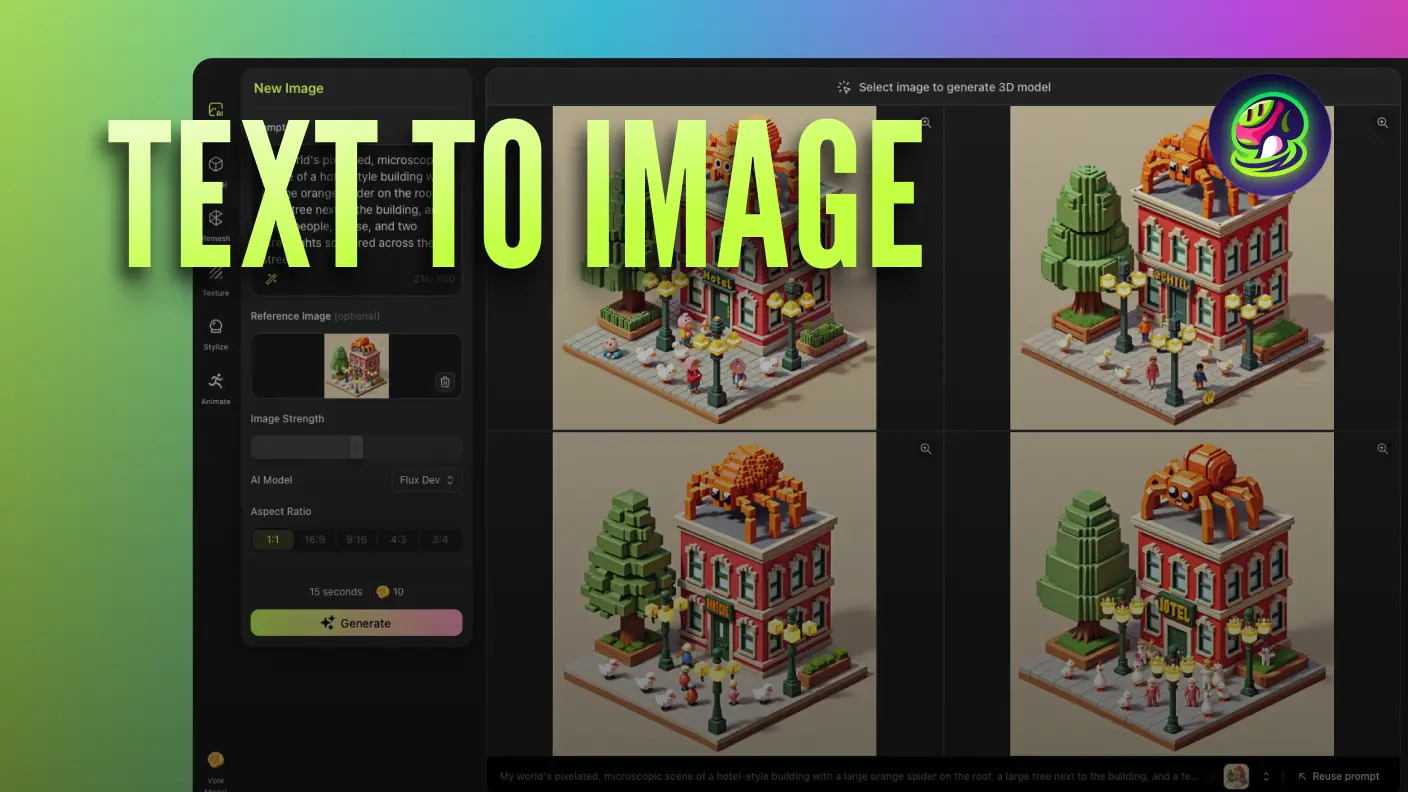Enable the 4:3 aspect ratio option
The image size is (1408, 792).
click(x=398, y=539)
